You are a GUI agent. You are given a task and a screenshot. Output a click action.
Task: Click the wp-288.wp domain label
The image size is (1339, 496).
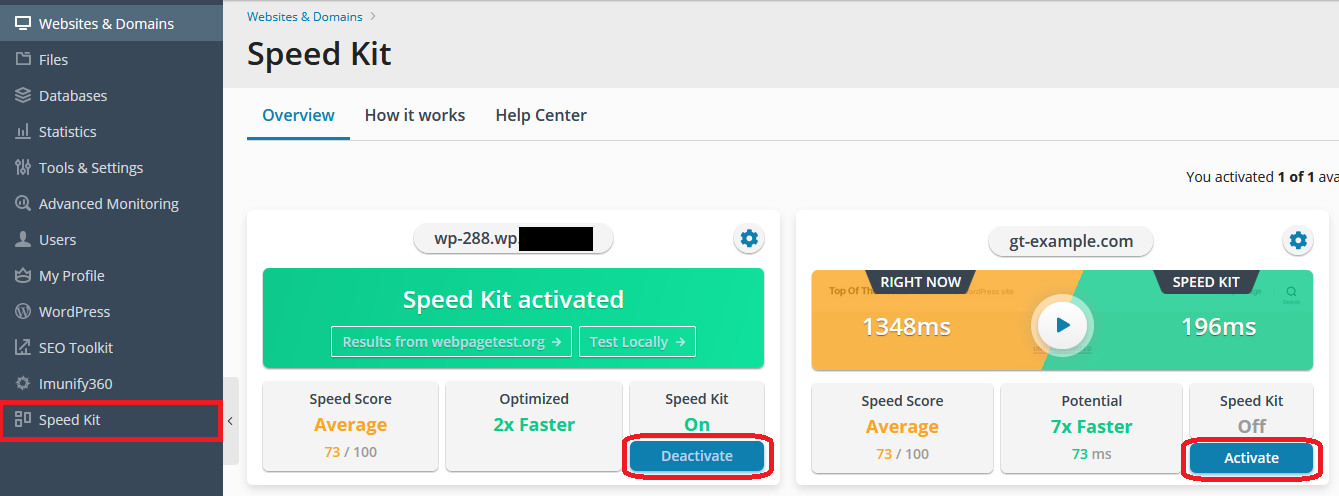point(513,239)
